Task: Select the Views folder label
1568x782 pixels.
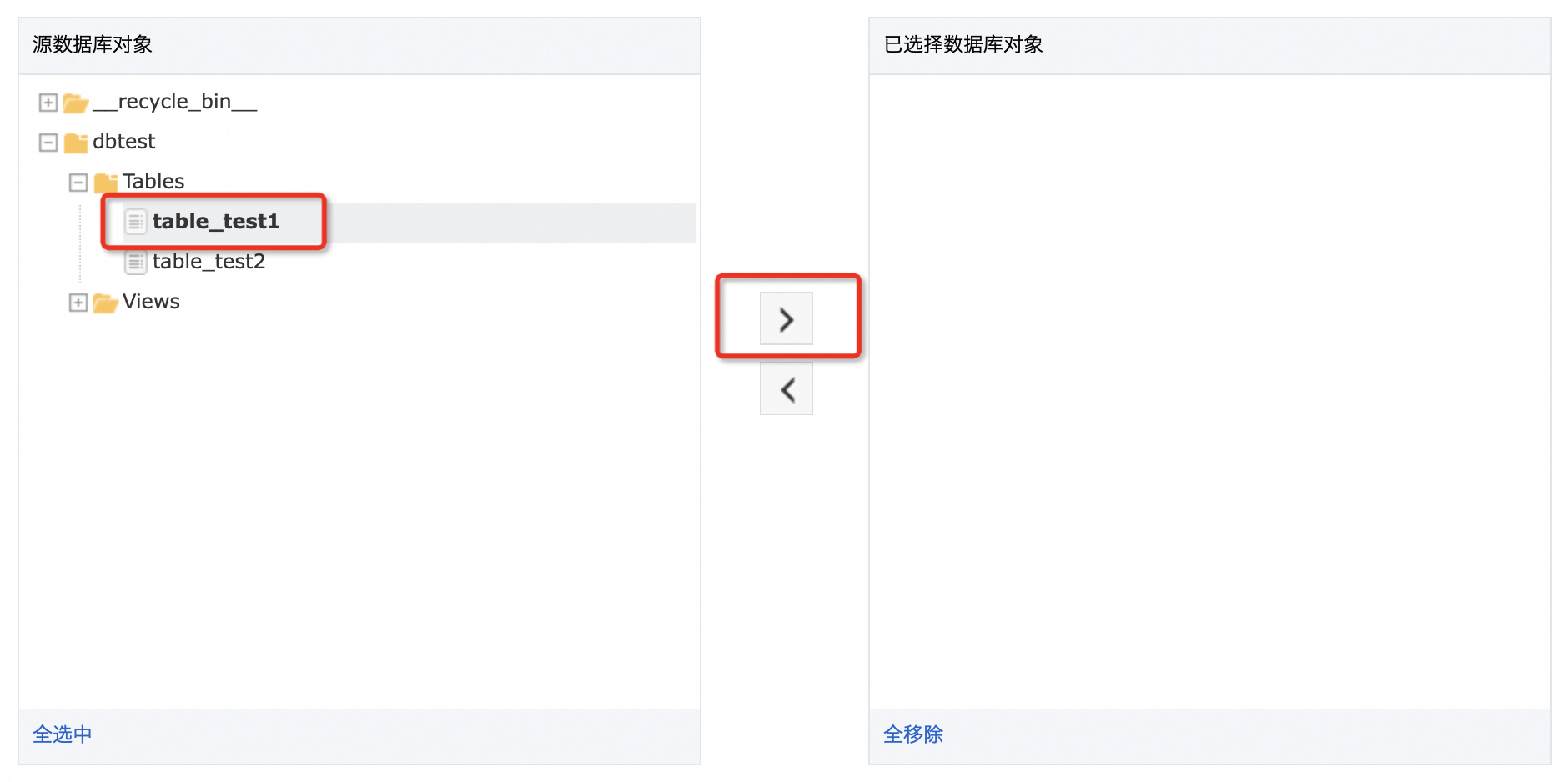Action: pos(151,302)
